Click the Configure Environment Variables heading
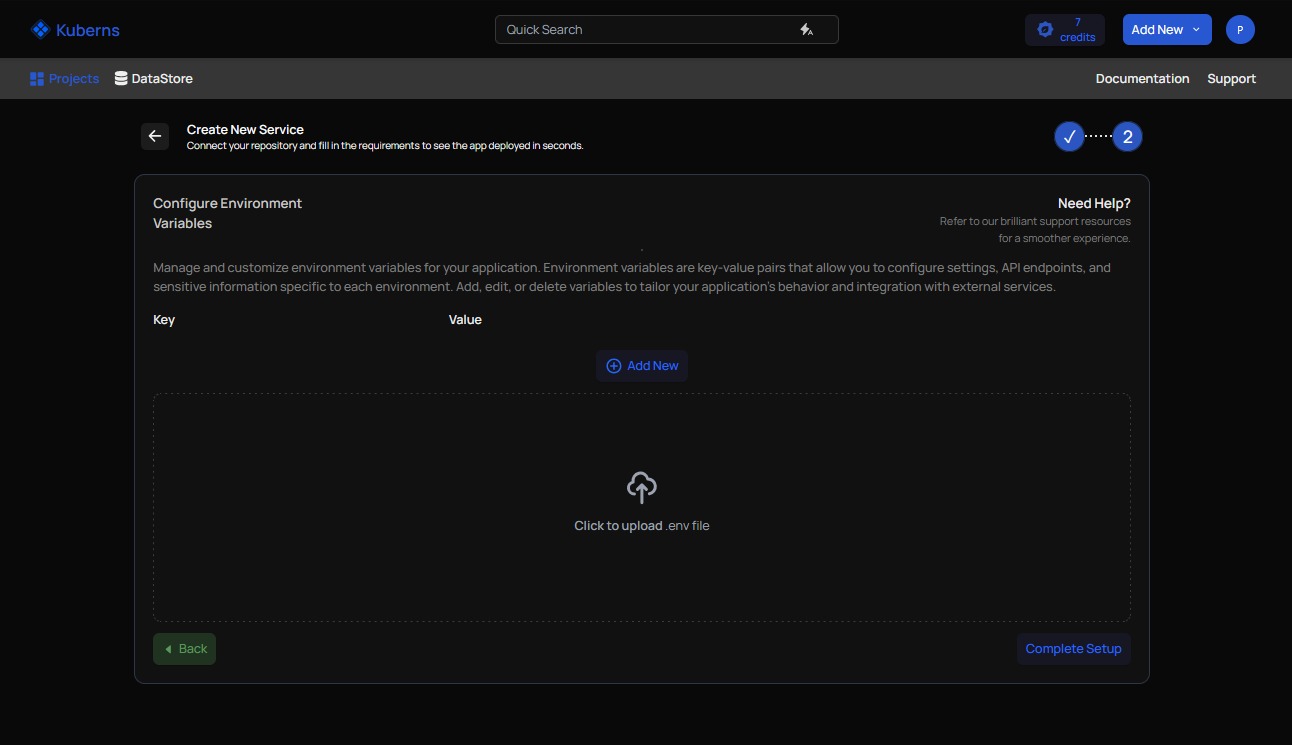The height and width of the screenshot is (745, 1292). [x=227, y=213]
